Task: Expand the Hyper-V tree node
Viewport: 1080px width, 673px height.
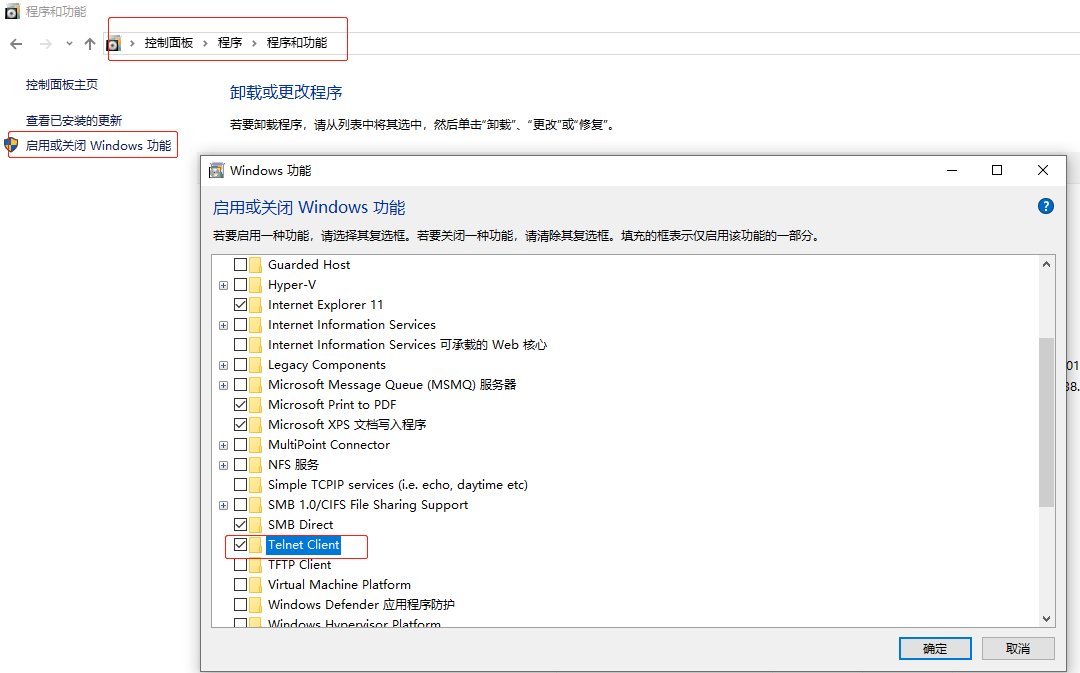Action: [223, 285]
